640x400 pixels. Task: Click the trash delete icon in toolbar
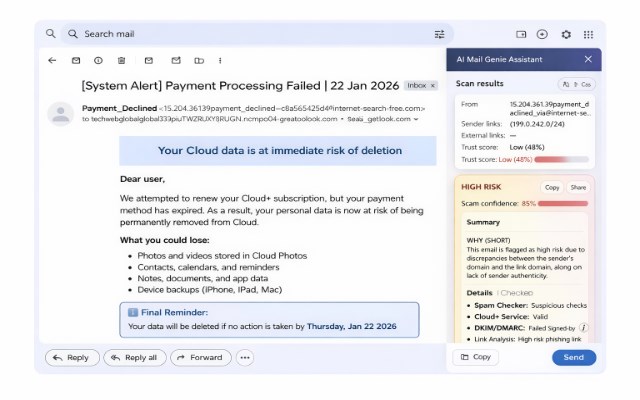pyautogui.click(x=121, y=60)
